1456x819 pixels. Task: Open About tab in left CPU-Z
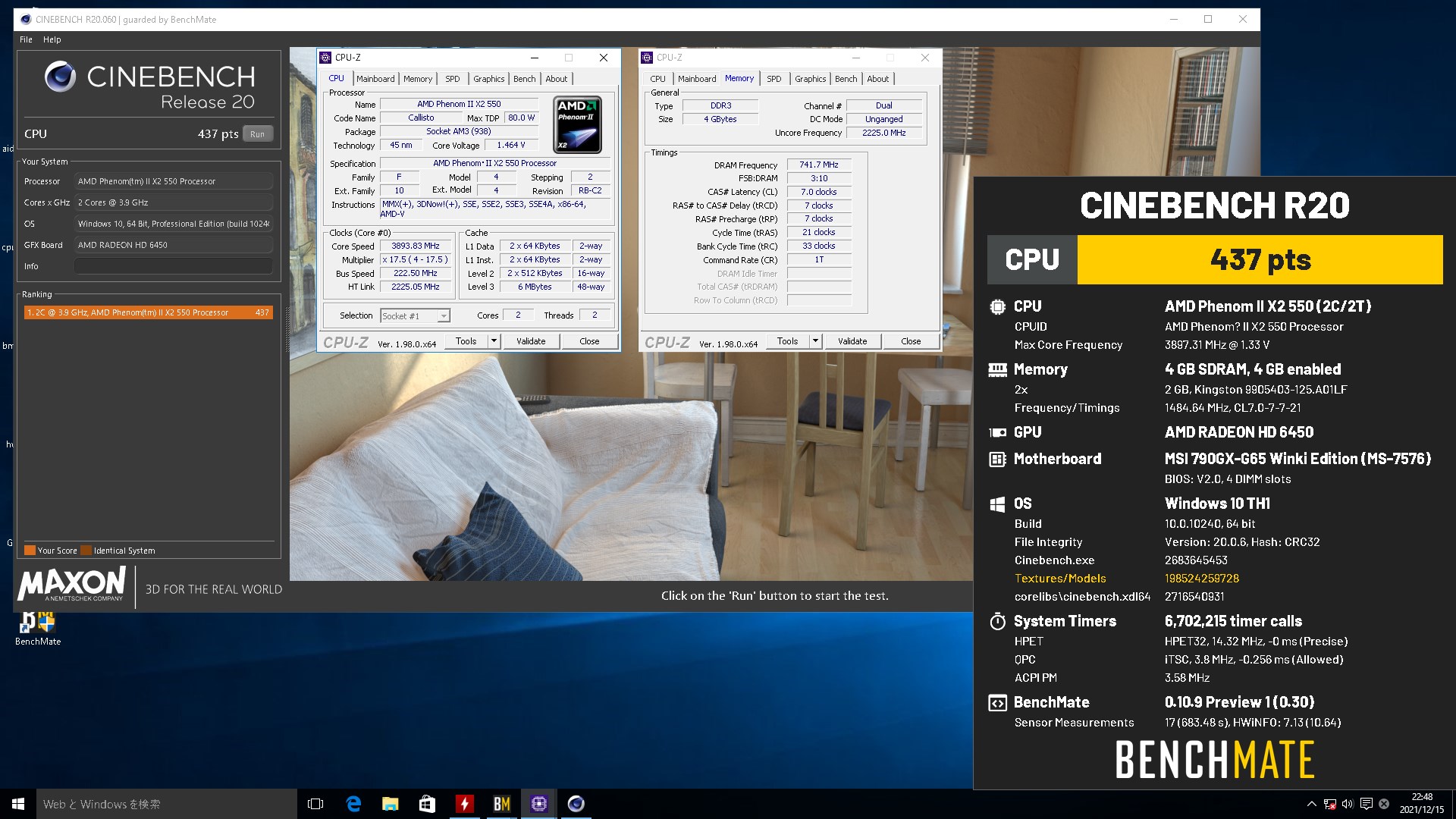coord(557,79)
